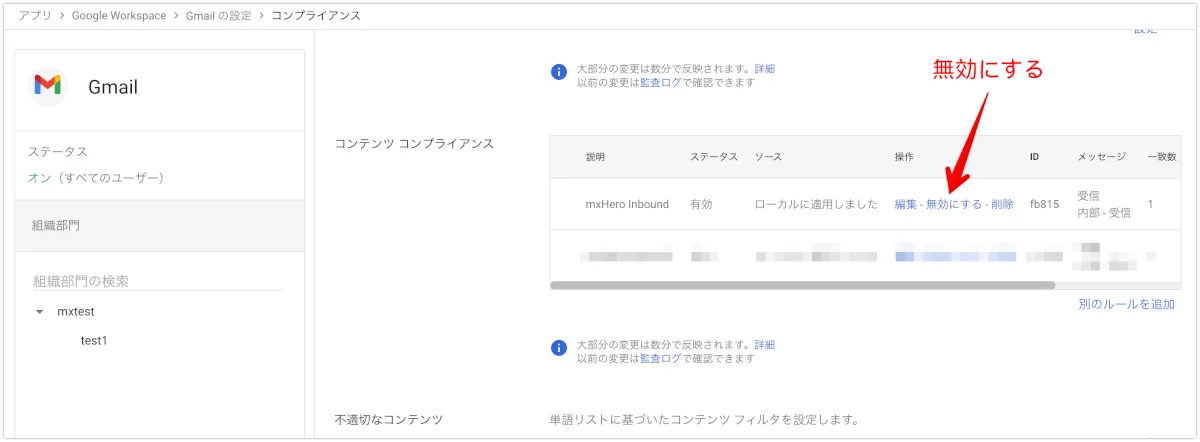This screenshot has height=442, width=1200.
Task: Open the アプリ breadcrumb
Action: point(34,16)
